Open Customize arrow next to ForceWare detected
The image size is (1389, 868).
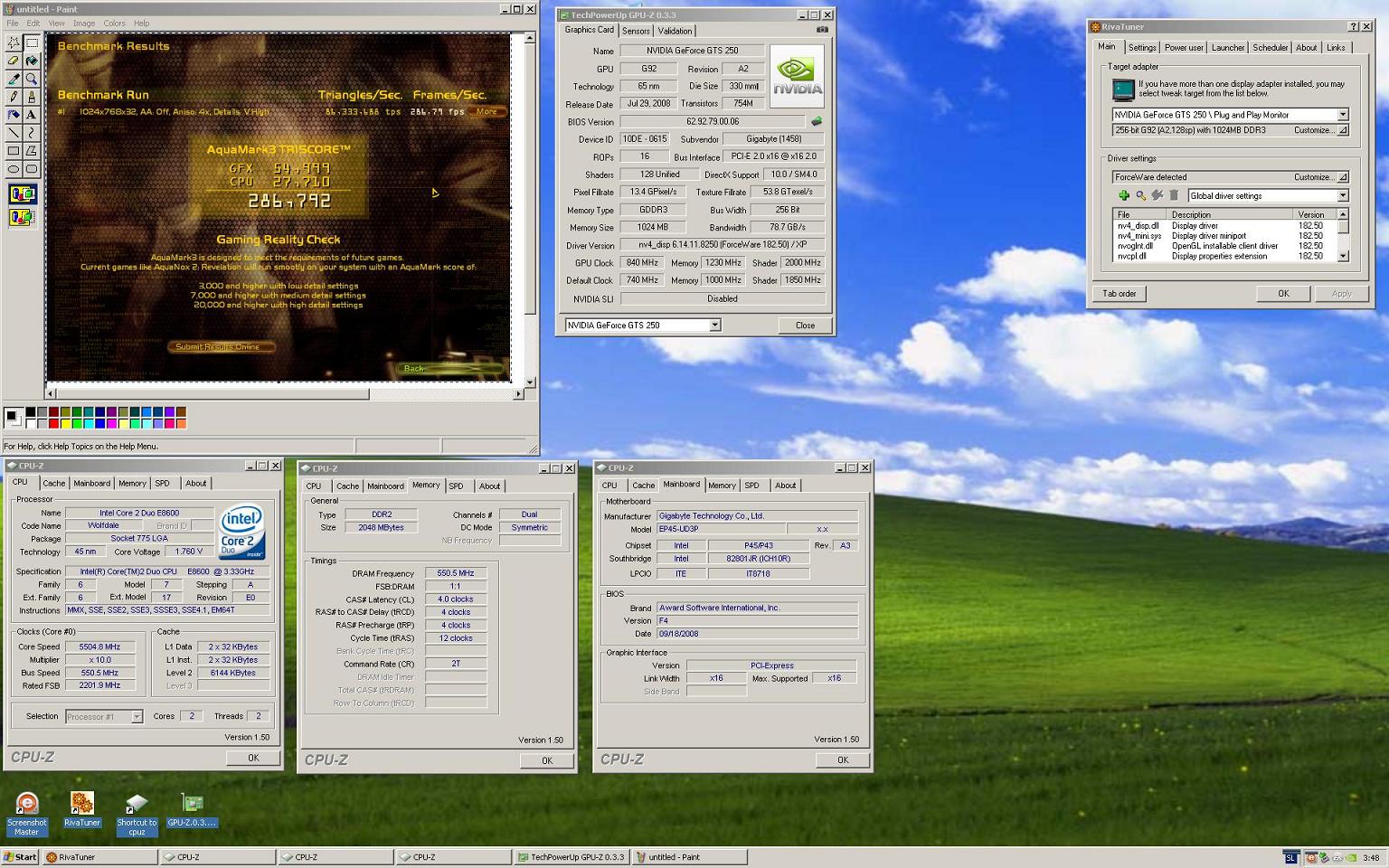coord(1343,177)
